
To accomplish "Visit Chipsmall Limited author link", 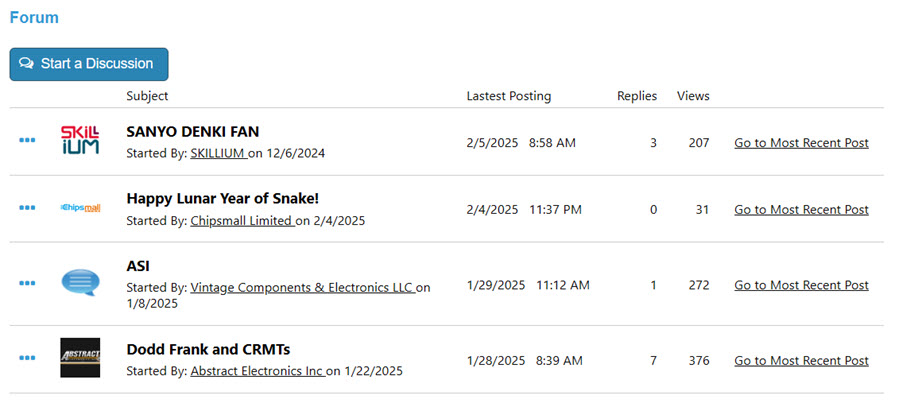I will point(241,221).
